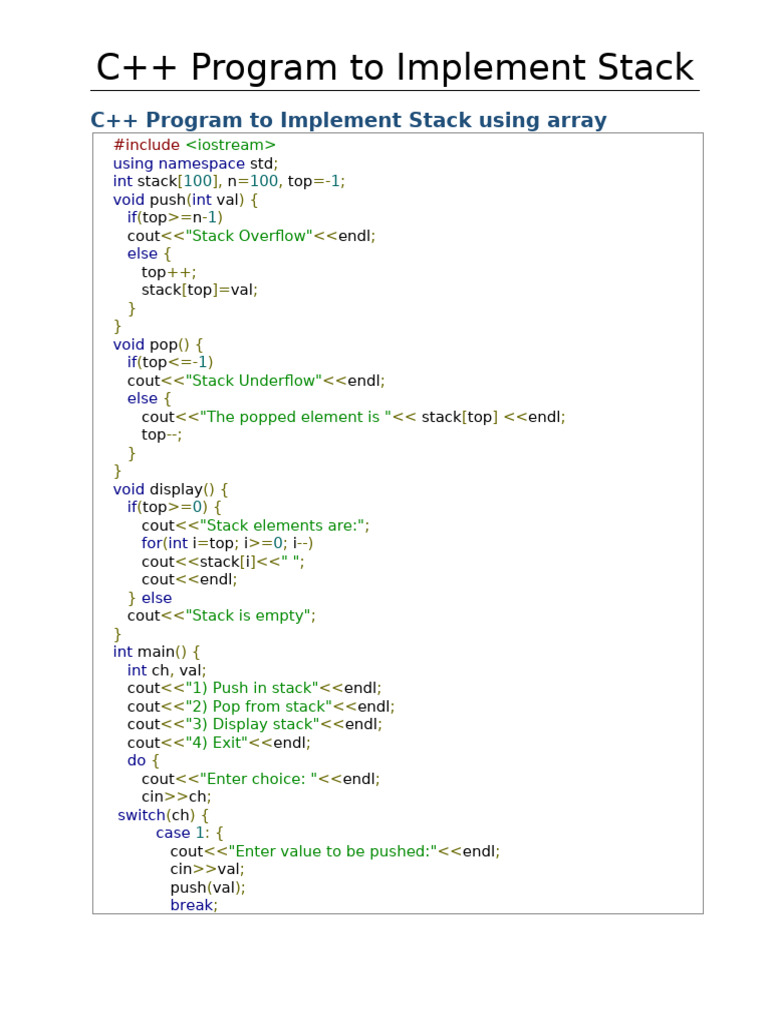
Task: Click the "3) Display stack" line
Action: pos(255,724)
